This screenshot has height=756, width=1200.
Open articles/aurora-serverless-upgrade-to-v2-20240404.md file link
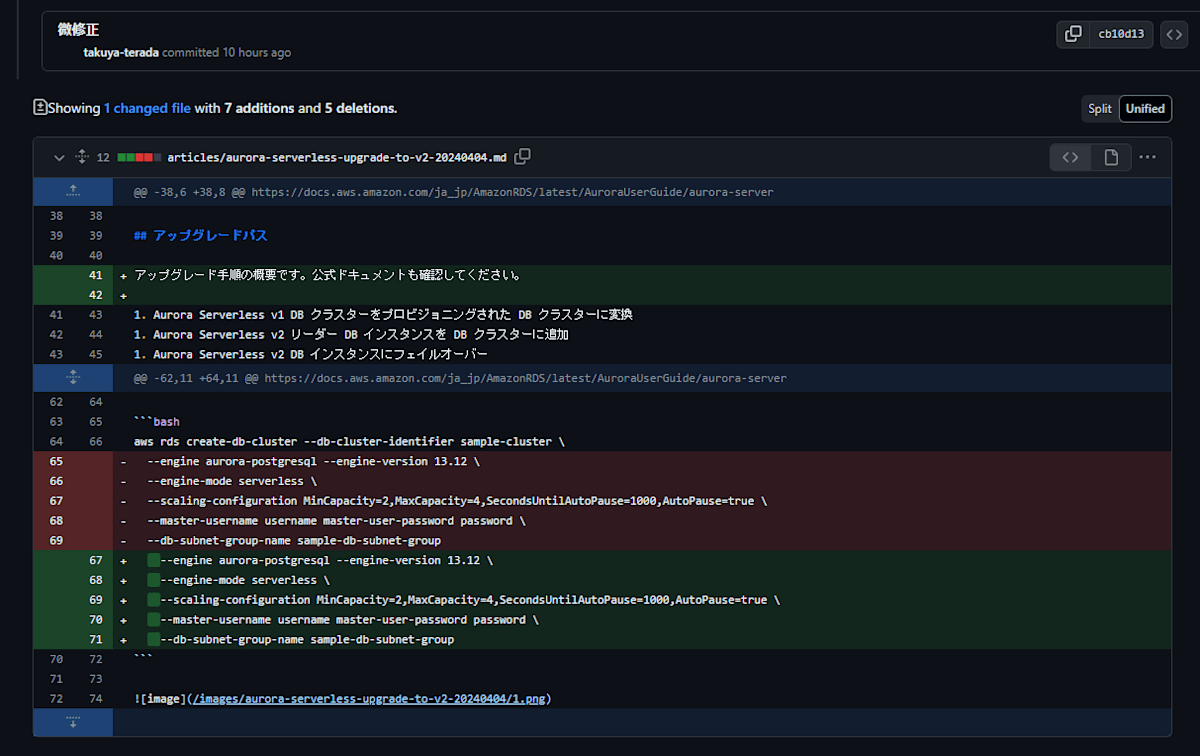(337, 158)
